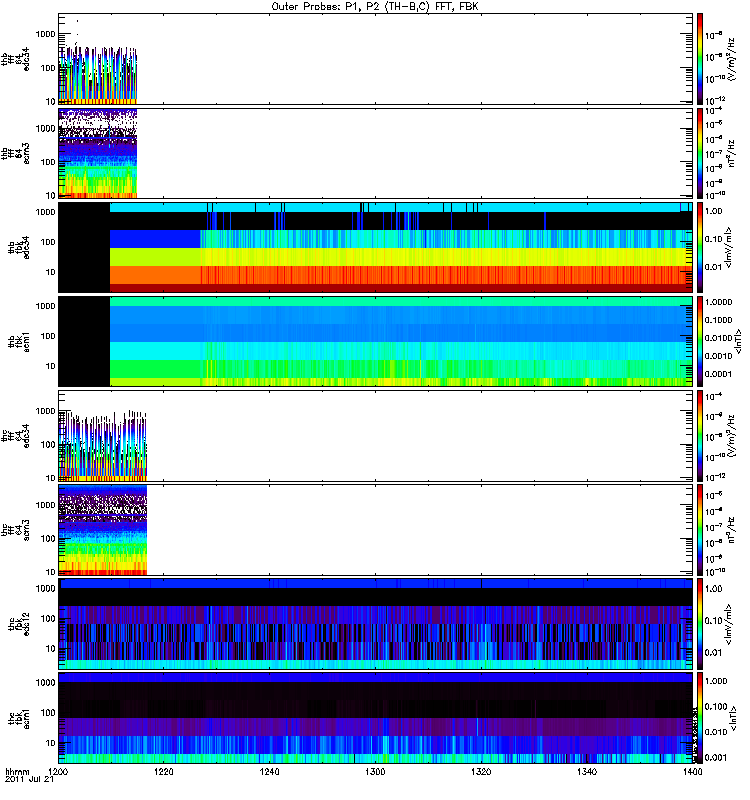Screen dimensions: 750x800
Task: Click the <|nT|> unit label of thc fbk scm1
Action: point(733,718)
